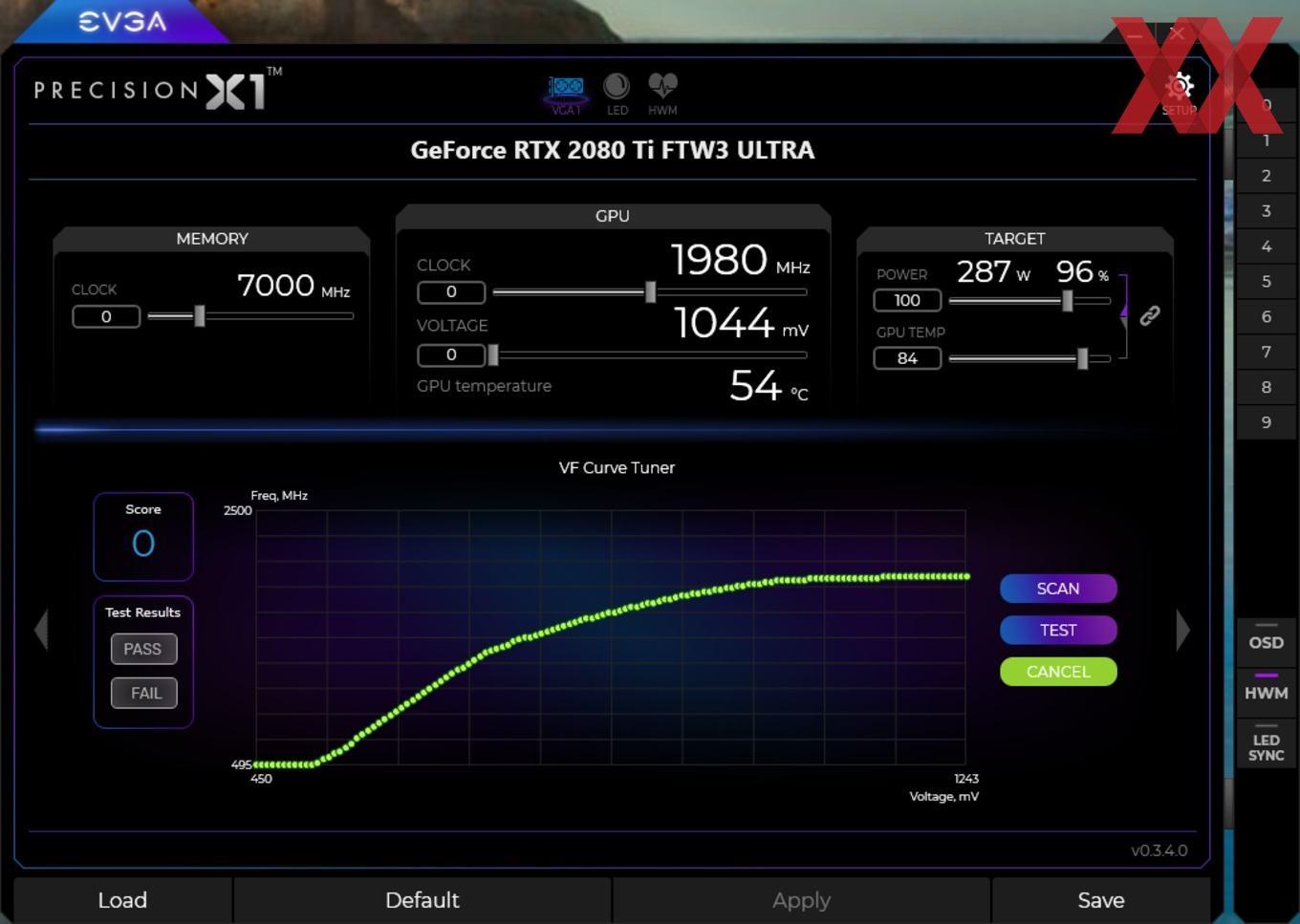Select profile slot 9
Image resolution: width=1300 pixels, height=924 pixels.
coord(1267,422)
